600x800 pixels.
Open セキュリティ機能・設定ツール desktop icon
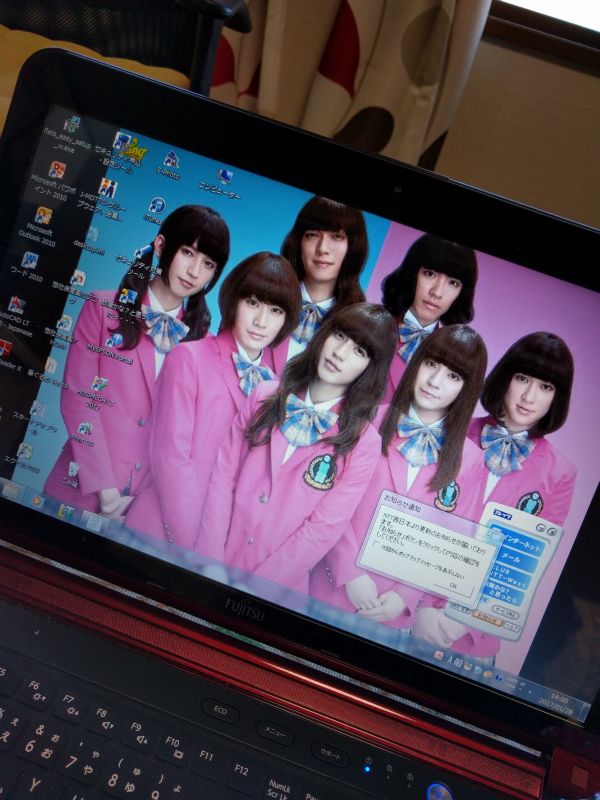[x=122, y=148]
